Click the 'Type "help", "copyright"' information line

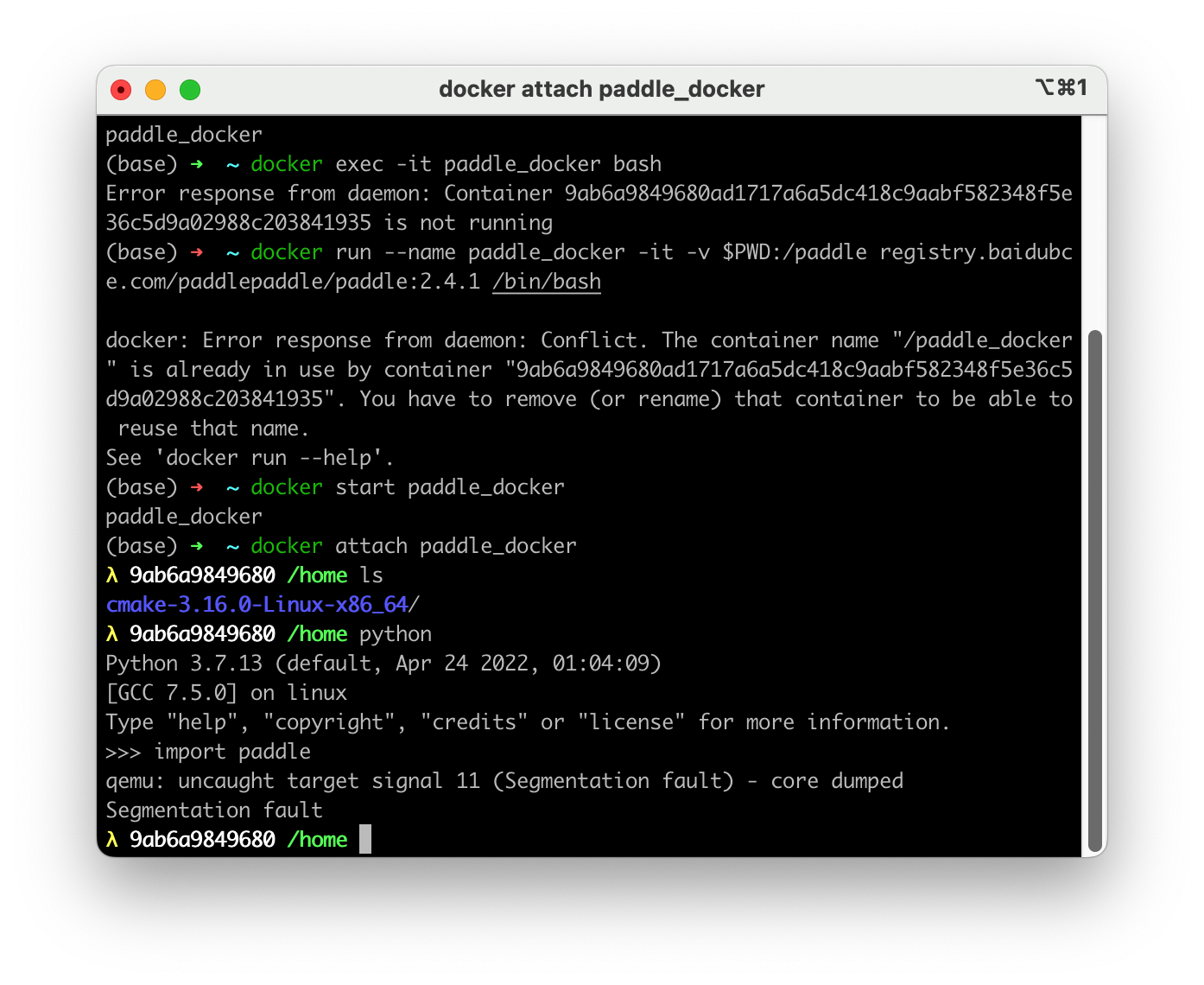(528, 722)
